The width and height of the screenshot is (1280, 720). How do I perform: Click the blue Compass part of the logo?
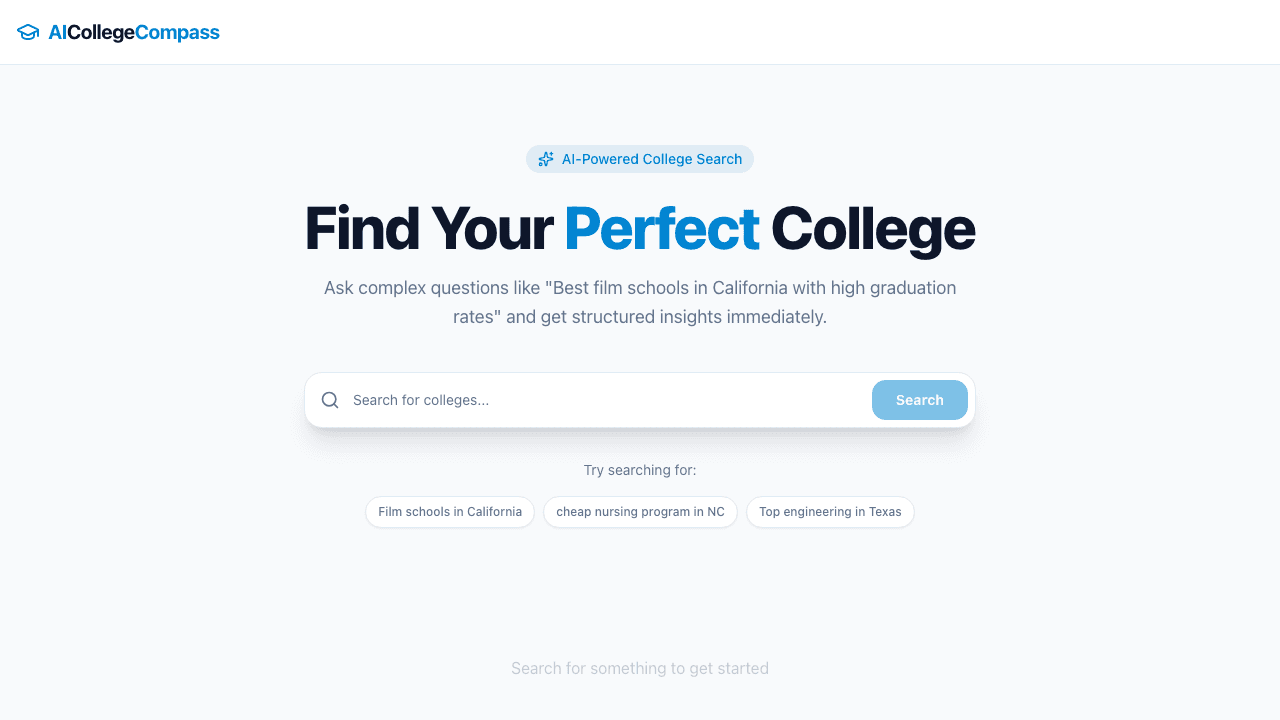[x=178, y=32]
